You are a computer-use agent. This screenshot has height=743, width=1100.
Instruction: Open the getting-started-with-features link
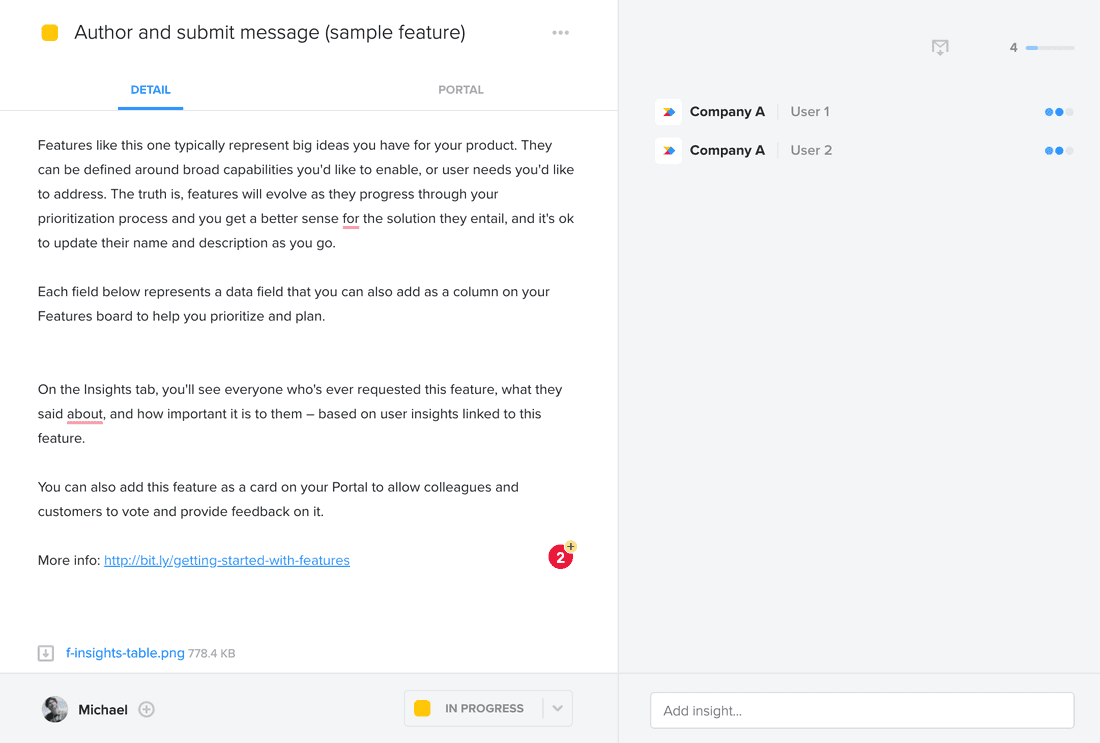click(226, 560)
